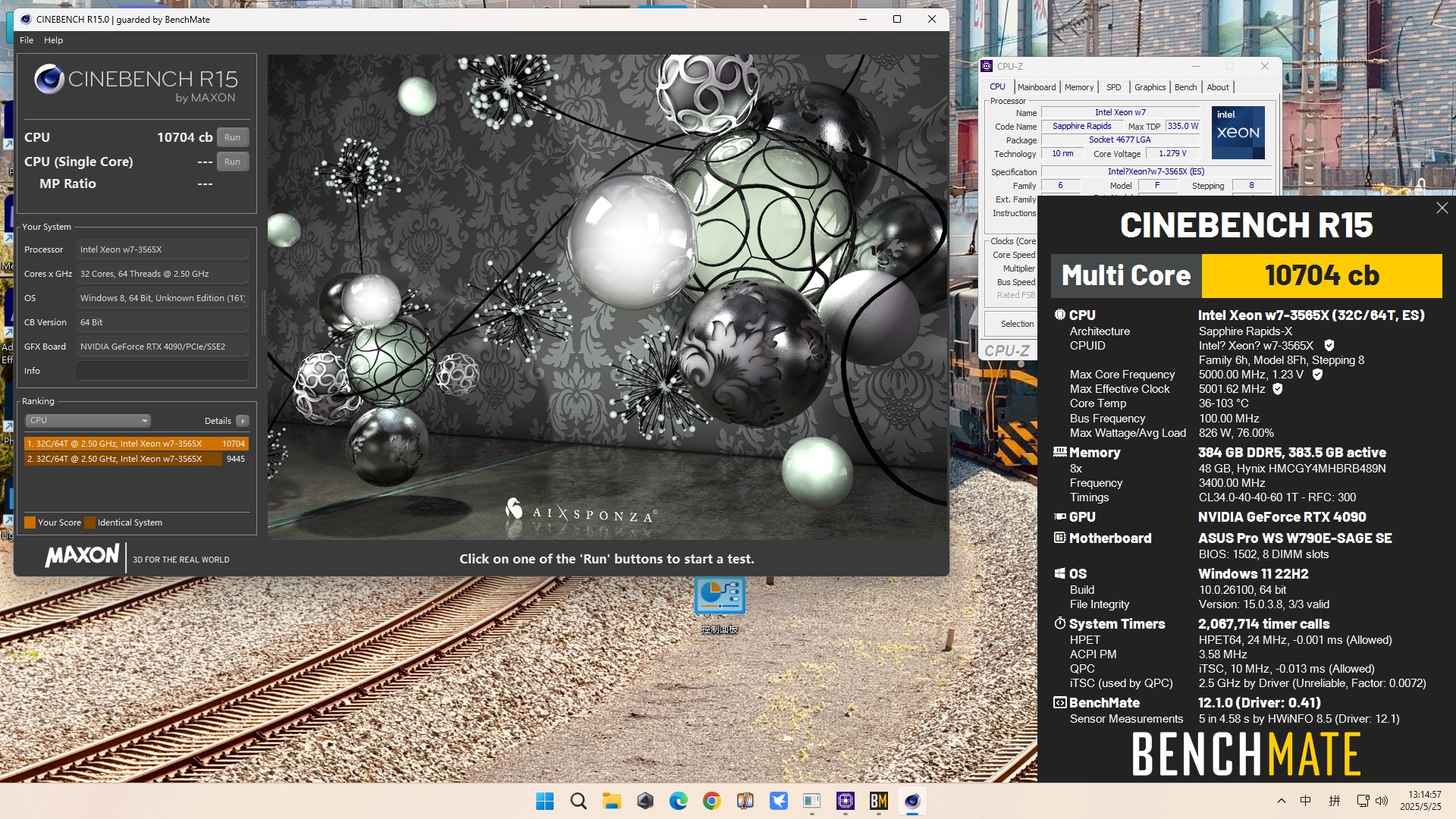Click the GPU icon in BenchMate panel
1456x819 pixels.
(1059, 516)
